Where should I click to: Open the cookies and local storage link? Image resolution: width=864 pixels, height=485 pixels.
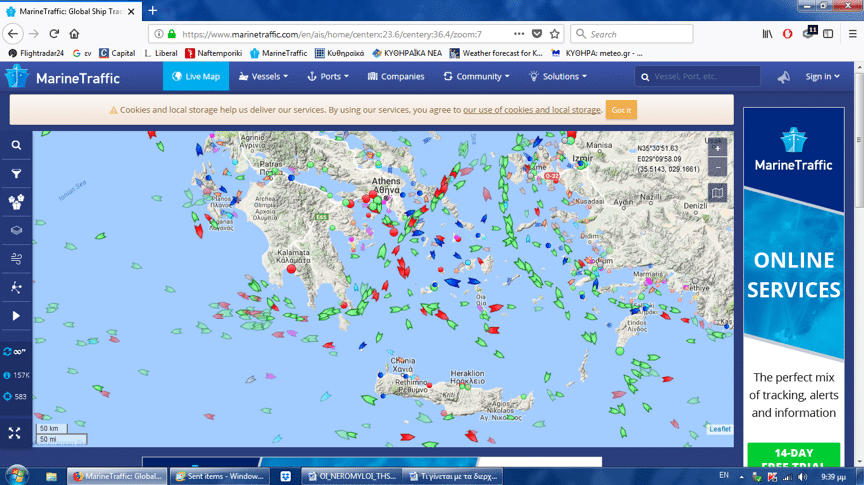pos(532,110)
